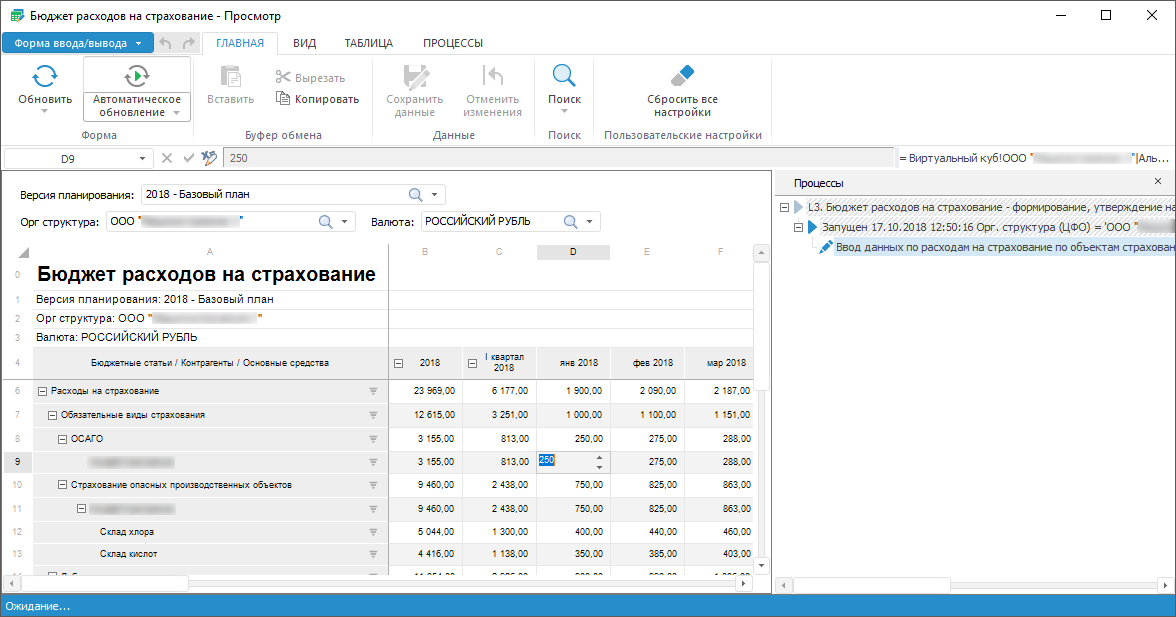Viewport: 1176px width, 617px height.
Task: Click the formula bar cancel X icon
Action: click(167, 158)
